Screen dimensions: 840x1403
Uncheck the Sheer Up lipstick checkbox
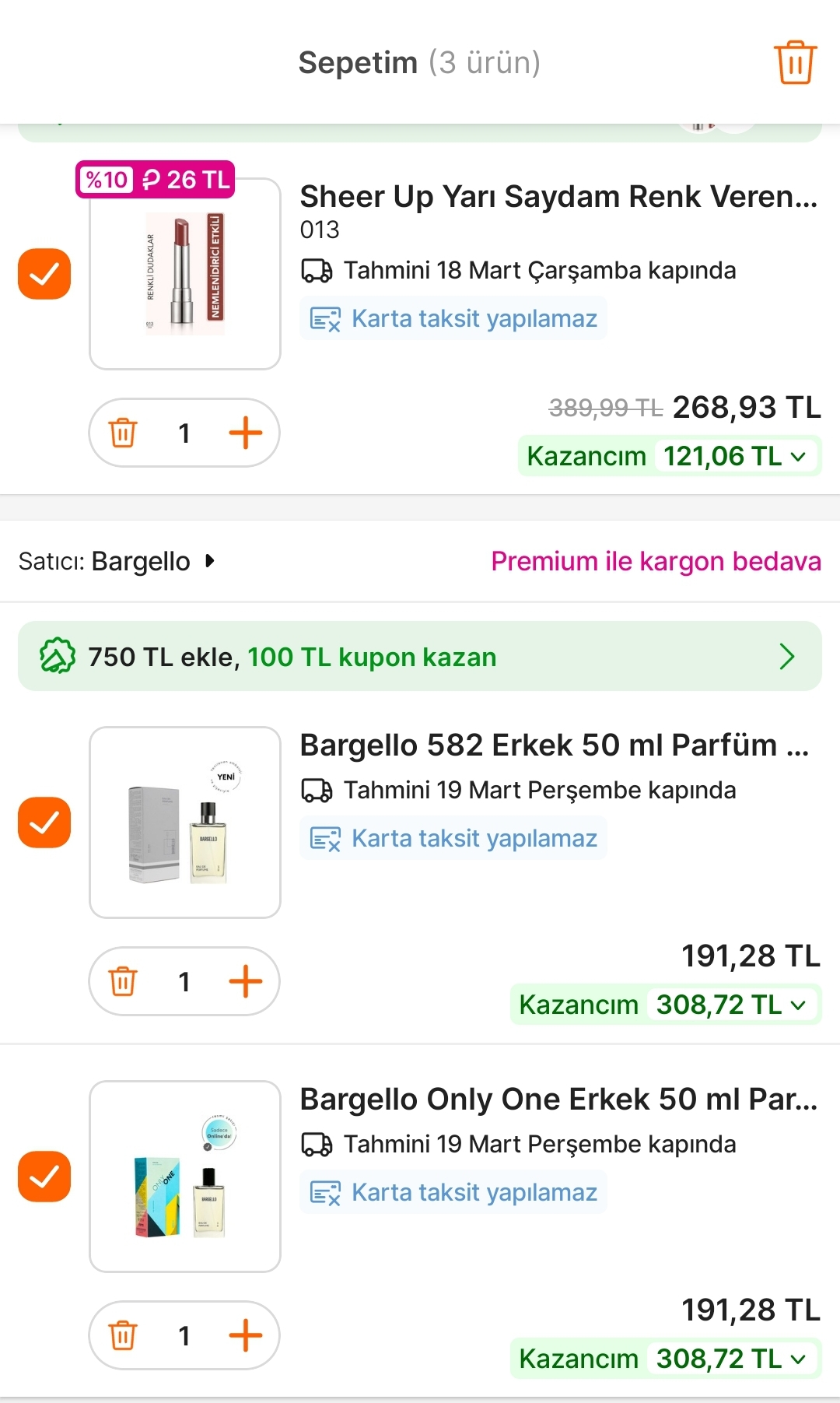(x=44, y=274)
